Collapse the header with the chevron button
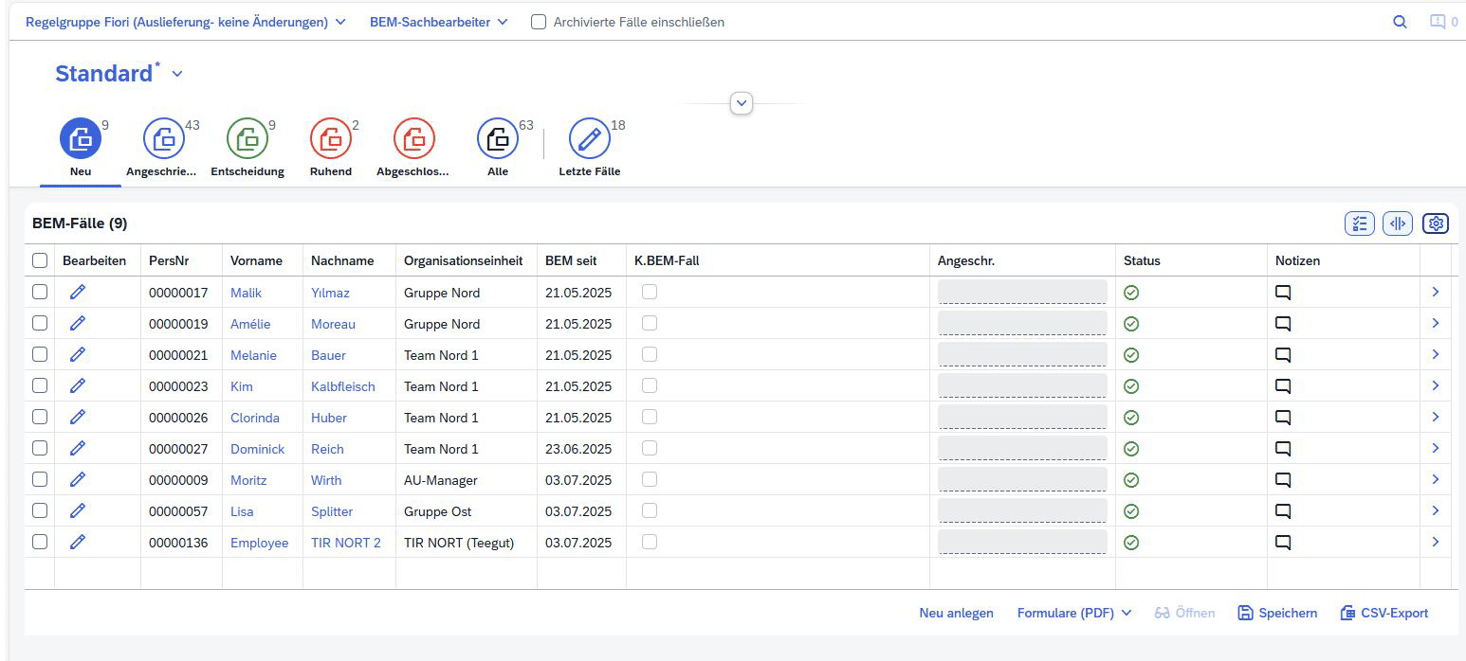This screenshot has height=661, width=1466. [x=741, y=103]
